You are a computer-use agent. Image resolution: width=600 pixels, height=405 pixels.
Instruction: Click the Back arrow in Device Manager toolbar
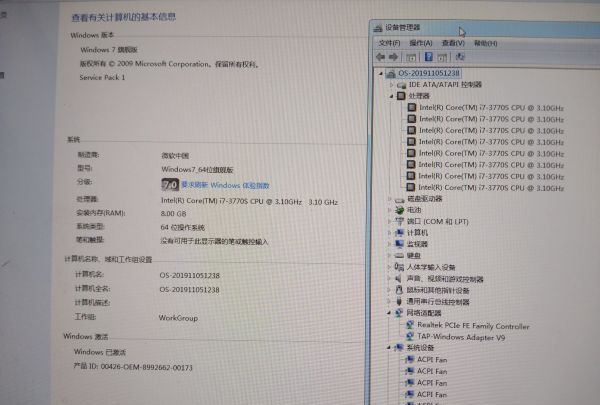(380, 57)
